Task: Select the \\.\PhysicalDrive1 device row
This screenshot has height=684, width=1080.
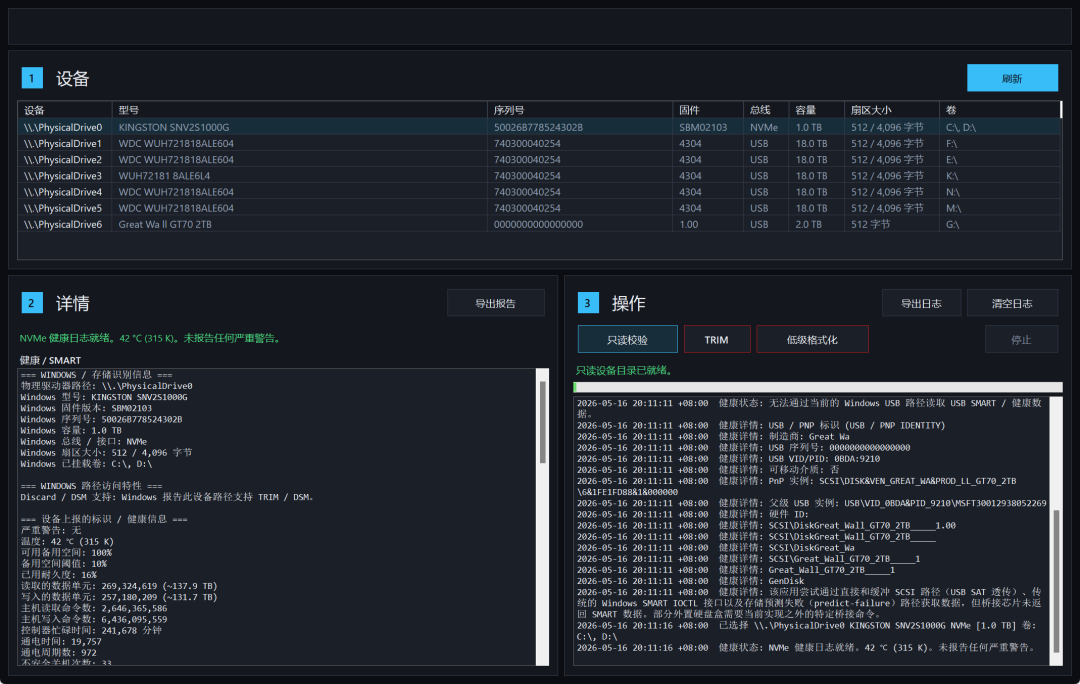Action: point(539,143)
